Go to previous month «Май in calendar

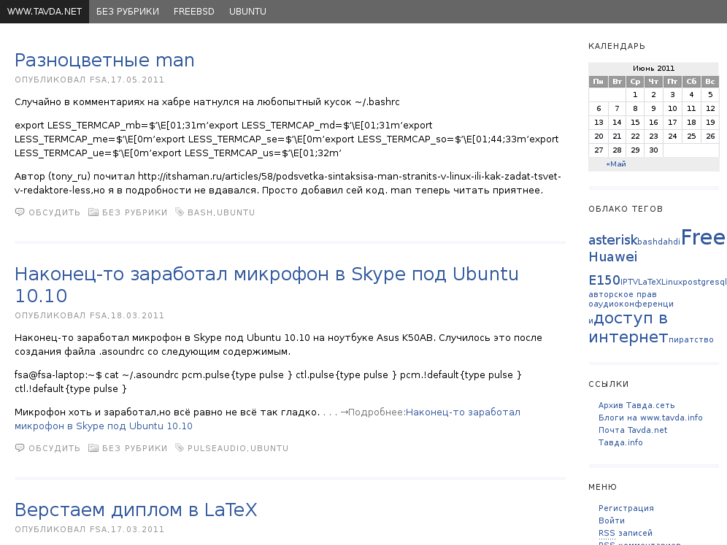pyautogui.click(x=616, y=164)
